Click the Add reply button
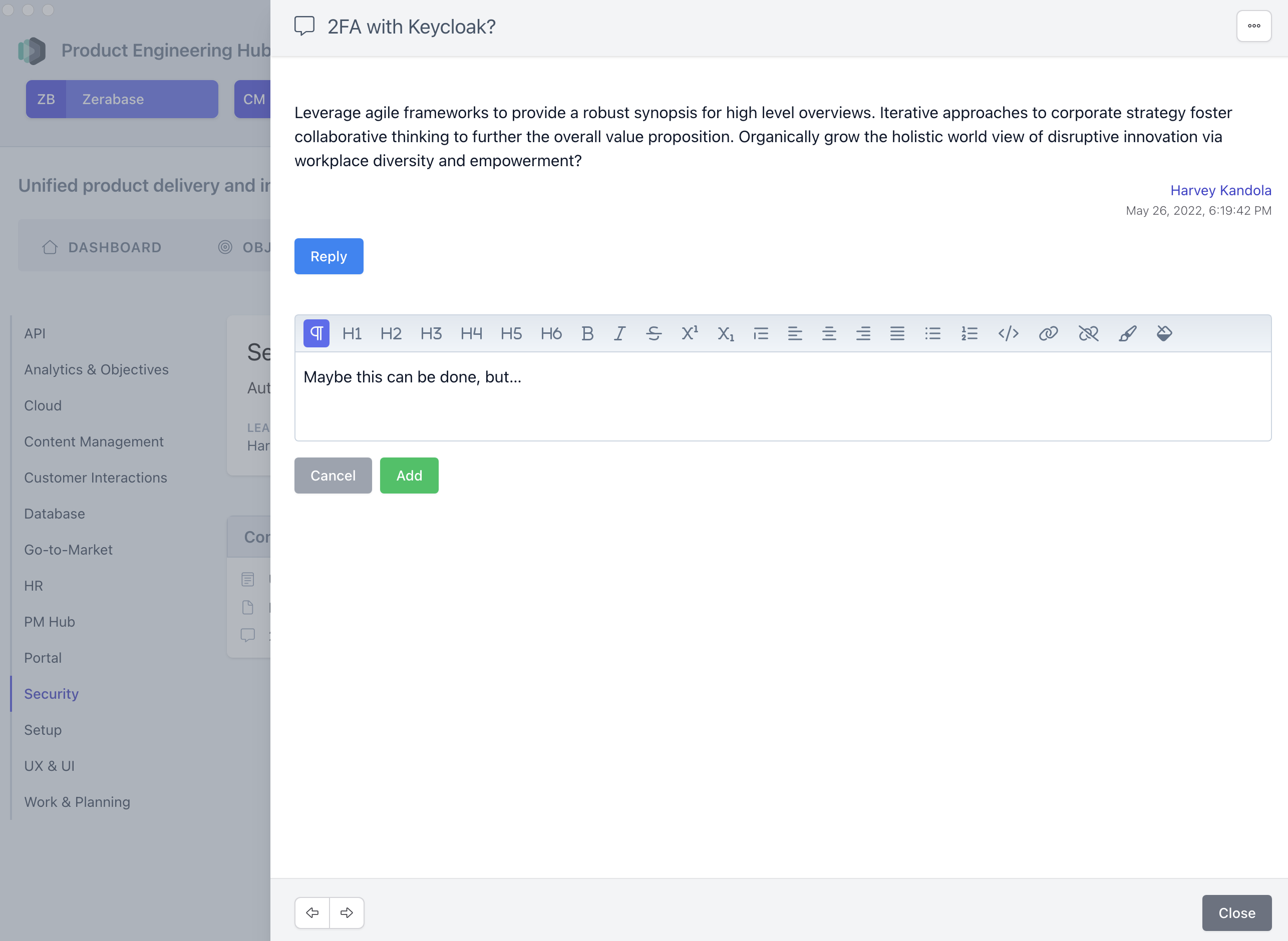1288x941 pixels. [x=408, y=475]
